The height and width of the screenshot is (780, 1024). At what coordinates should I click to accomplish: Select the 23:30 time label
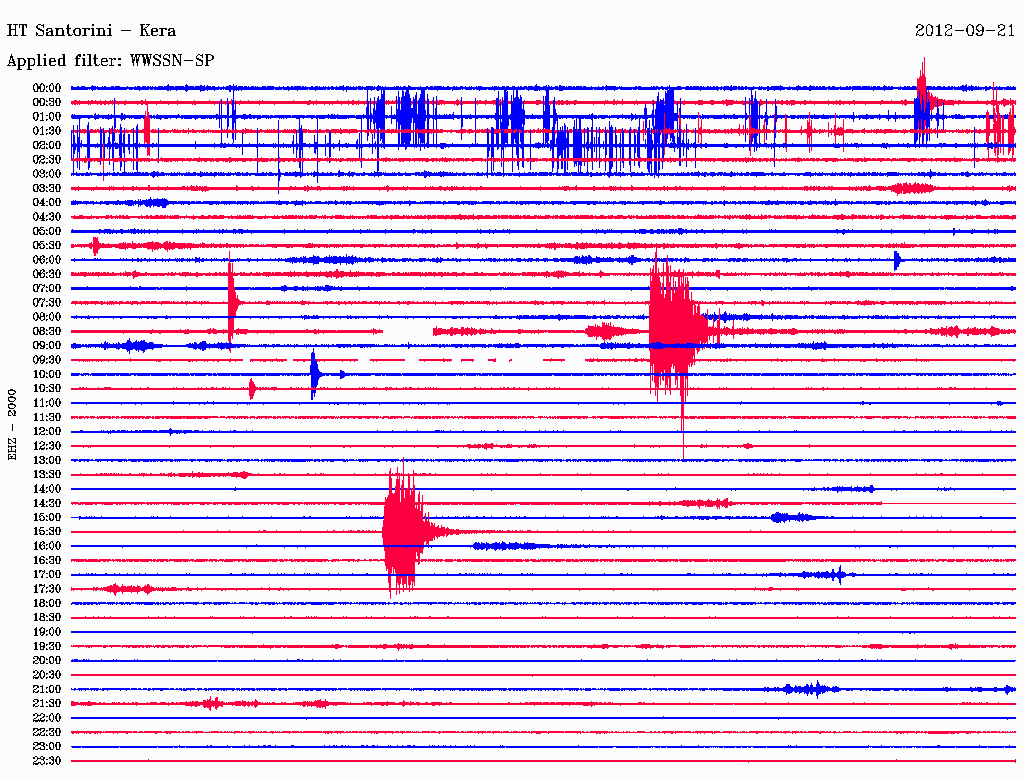point(47,761)
